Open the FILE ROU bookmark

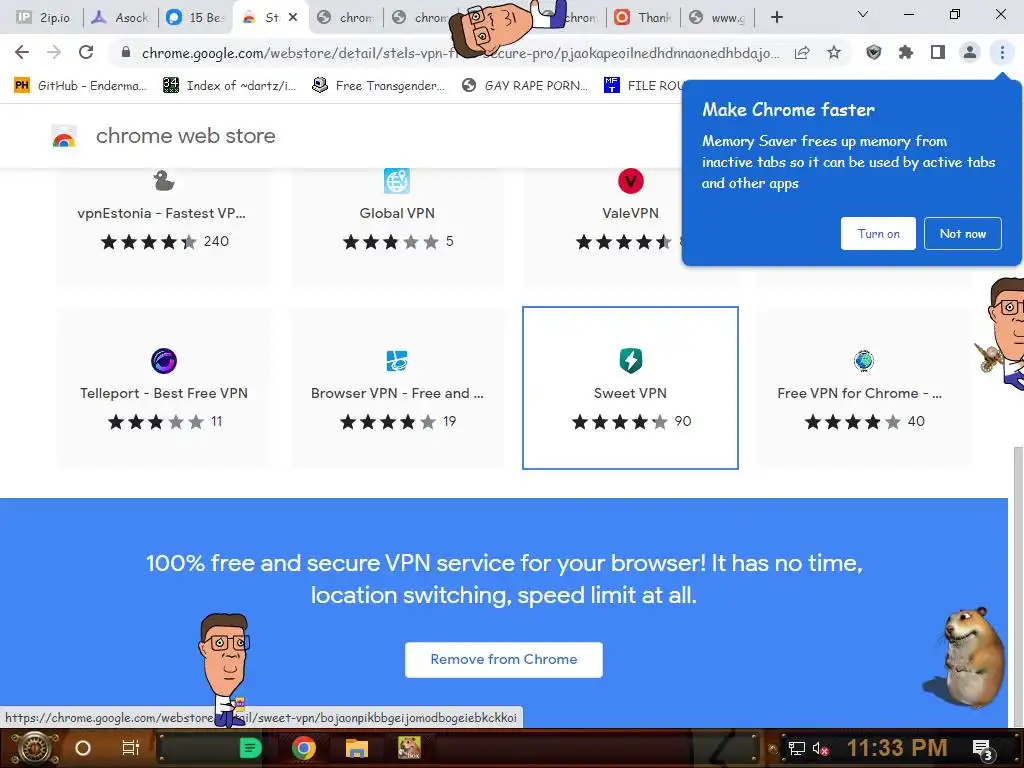[643, 85]
